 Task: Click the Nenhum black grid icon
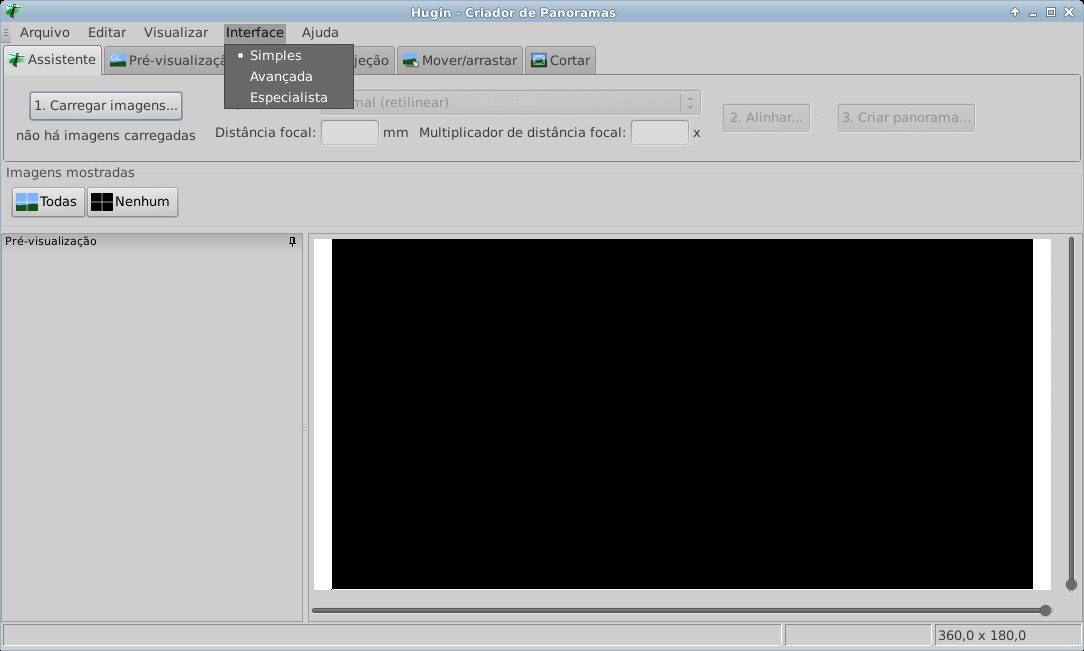101,202
